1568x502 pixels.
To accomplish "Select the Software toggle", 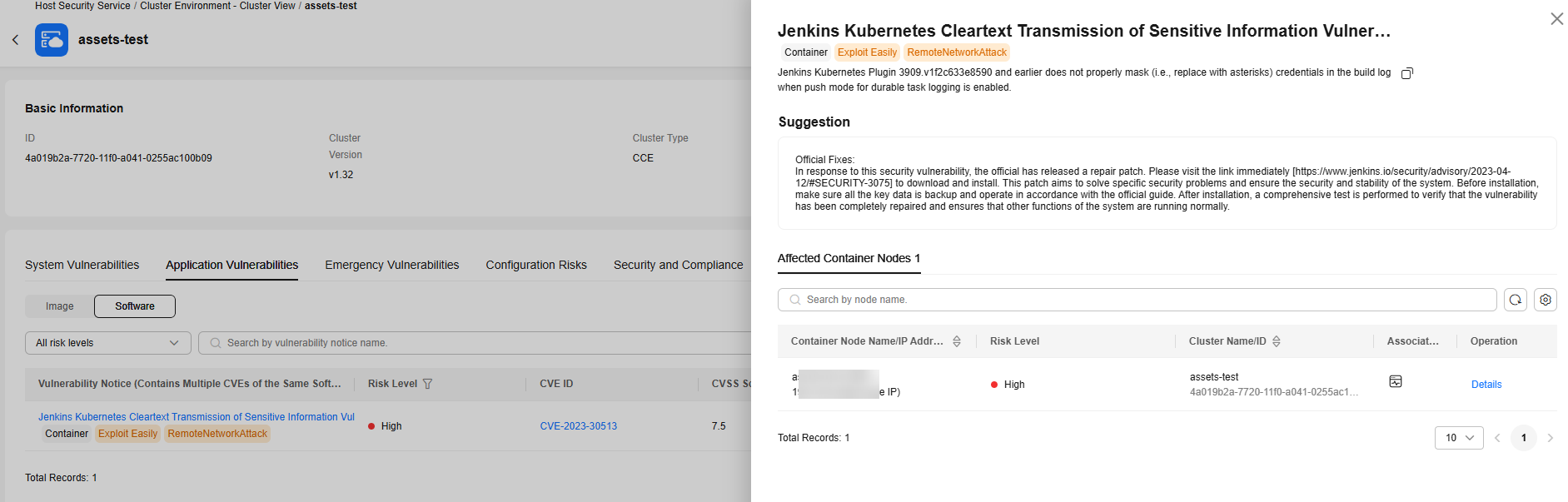I will point(135,306).
